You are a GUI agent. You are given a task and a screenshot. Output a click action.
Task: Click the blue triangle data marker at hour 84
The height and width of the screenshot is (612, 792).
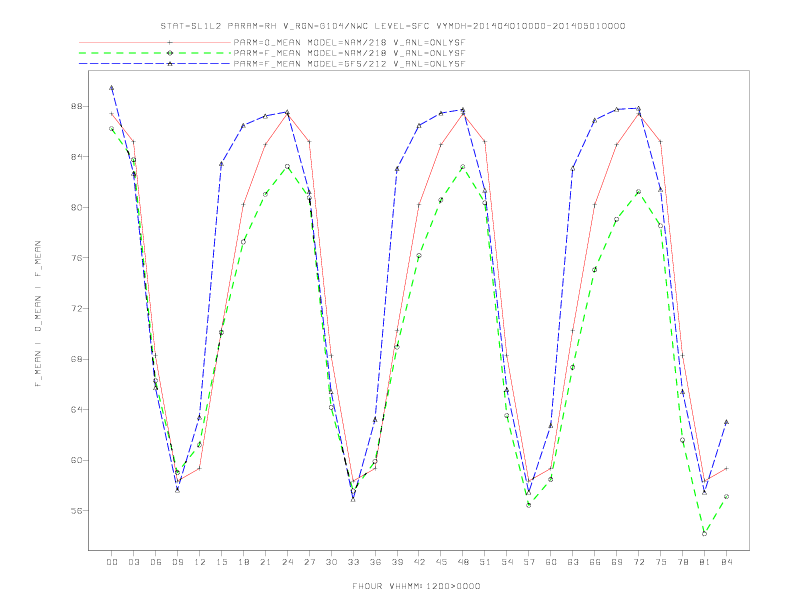coord(726,422)
